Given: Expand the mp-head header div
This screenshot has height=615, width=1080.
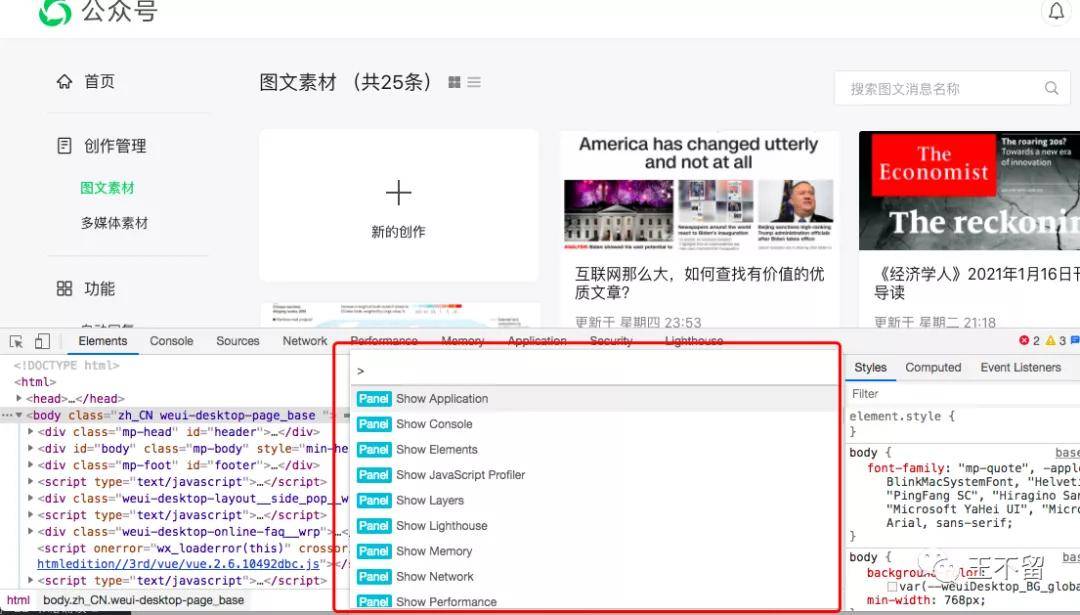Looking at the screenshot, I should (30, 432).
